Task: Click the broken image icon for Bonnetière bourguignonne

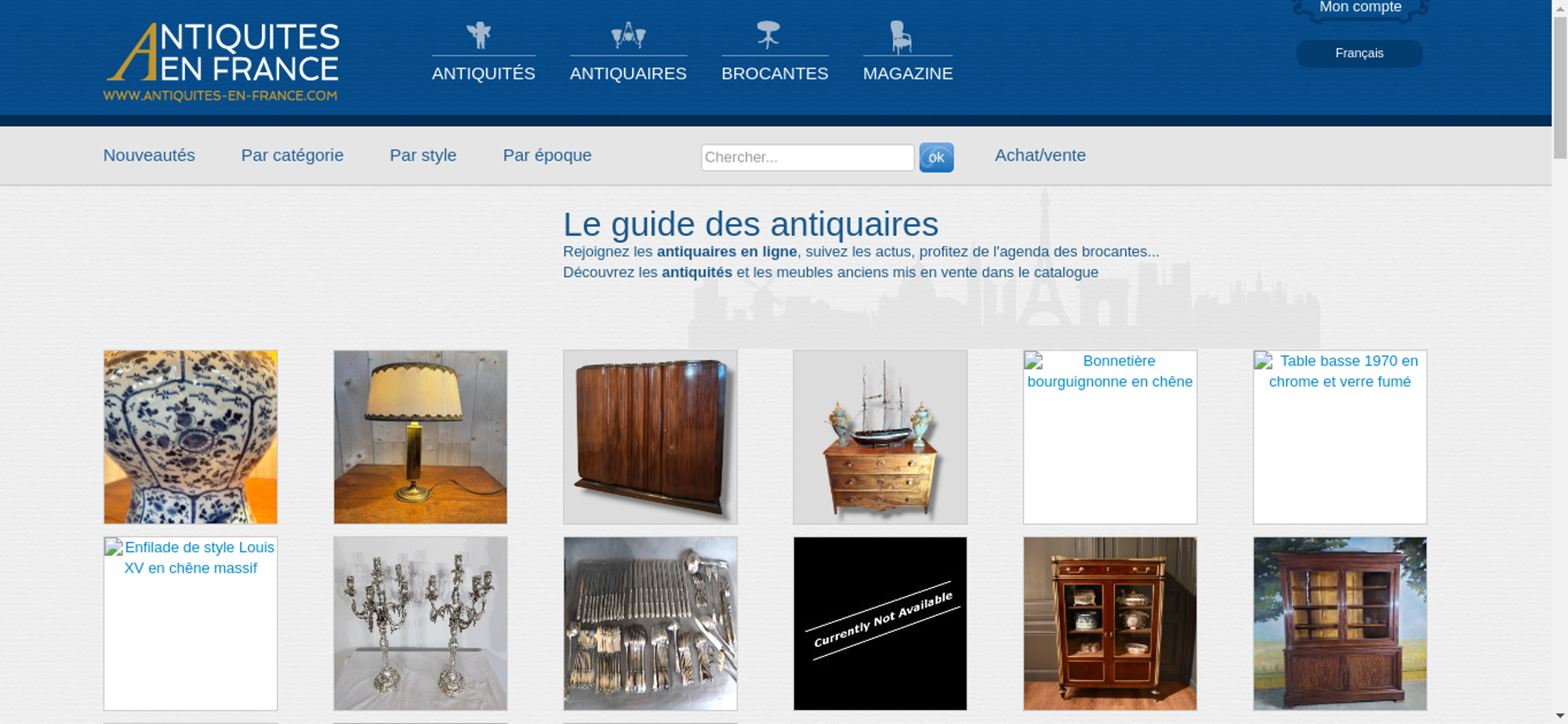Action: click(1034, 362)
